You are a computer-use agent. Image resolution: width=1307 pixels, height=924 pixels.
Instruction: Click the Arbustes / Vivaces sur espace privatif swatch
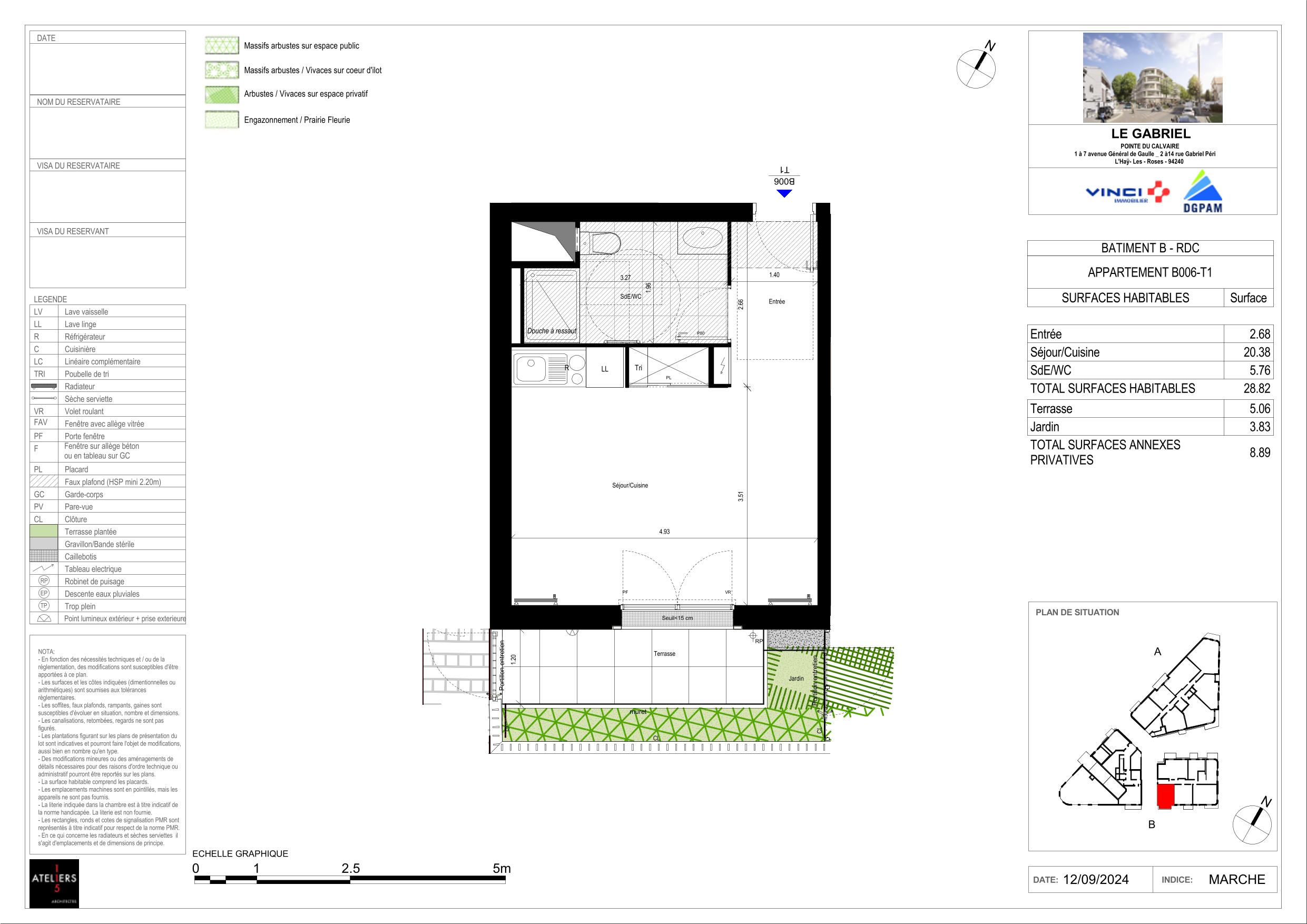click(221, 94)
